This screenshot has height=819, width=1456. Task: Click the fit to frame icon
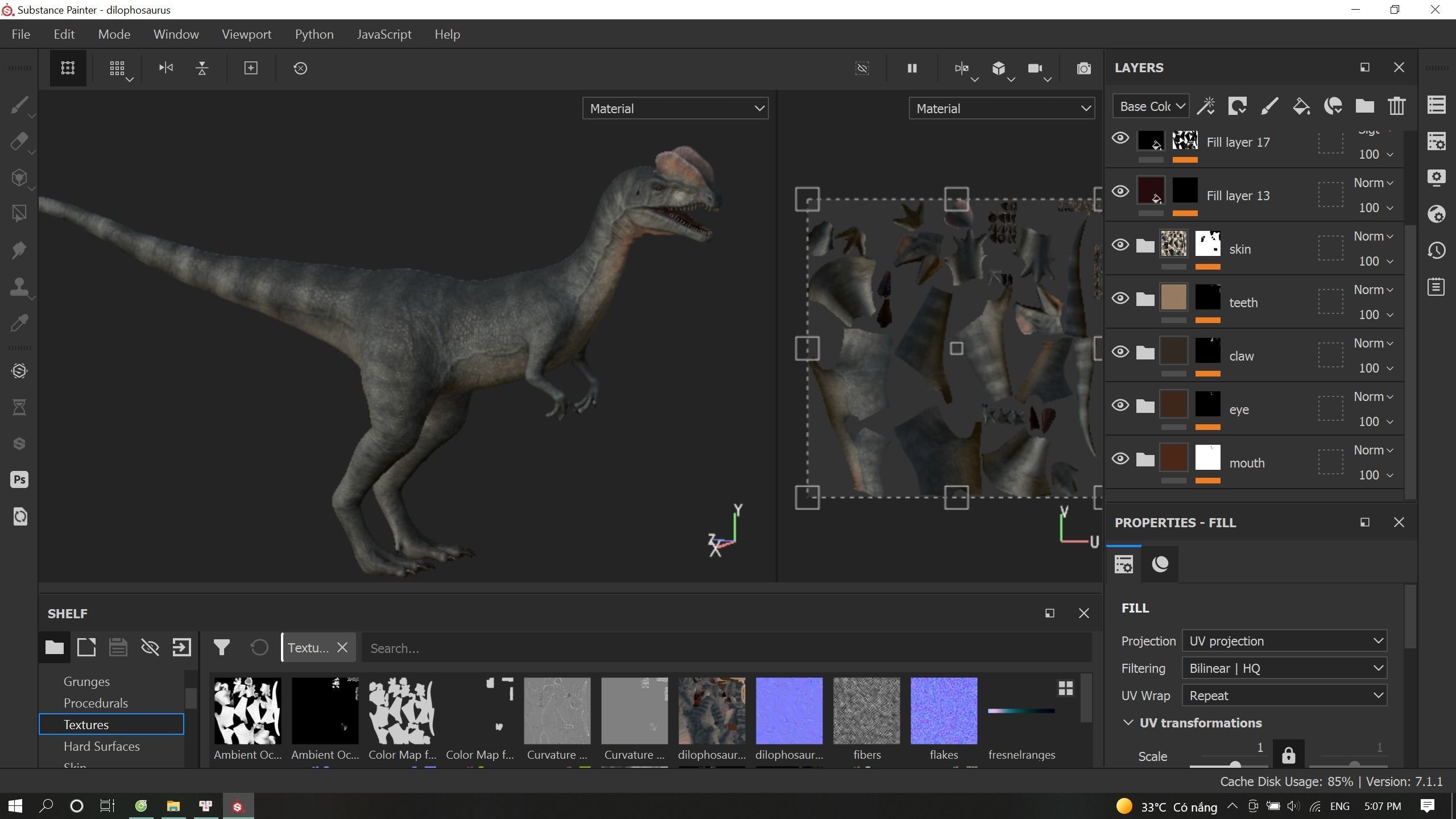pos(251,68)
